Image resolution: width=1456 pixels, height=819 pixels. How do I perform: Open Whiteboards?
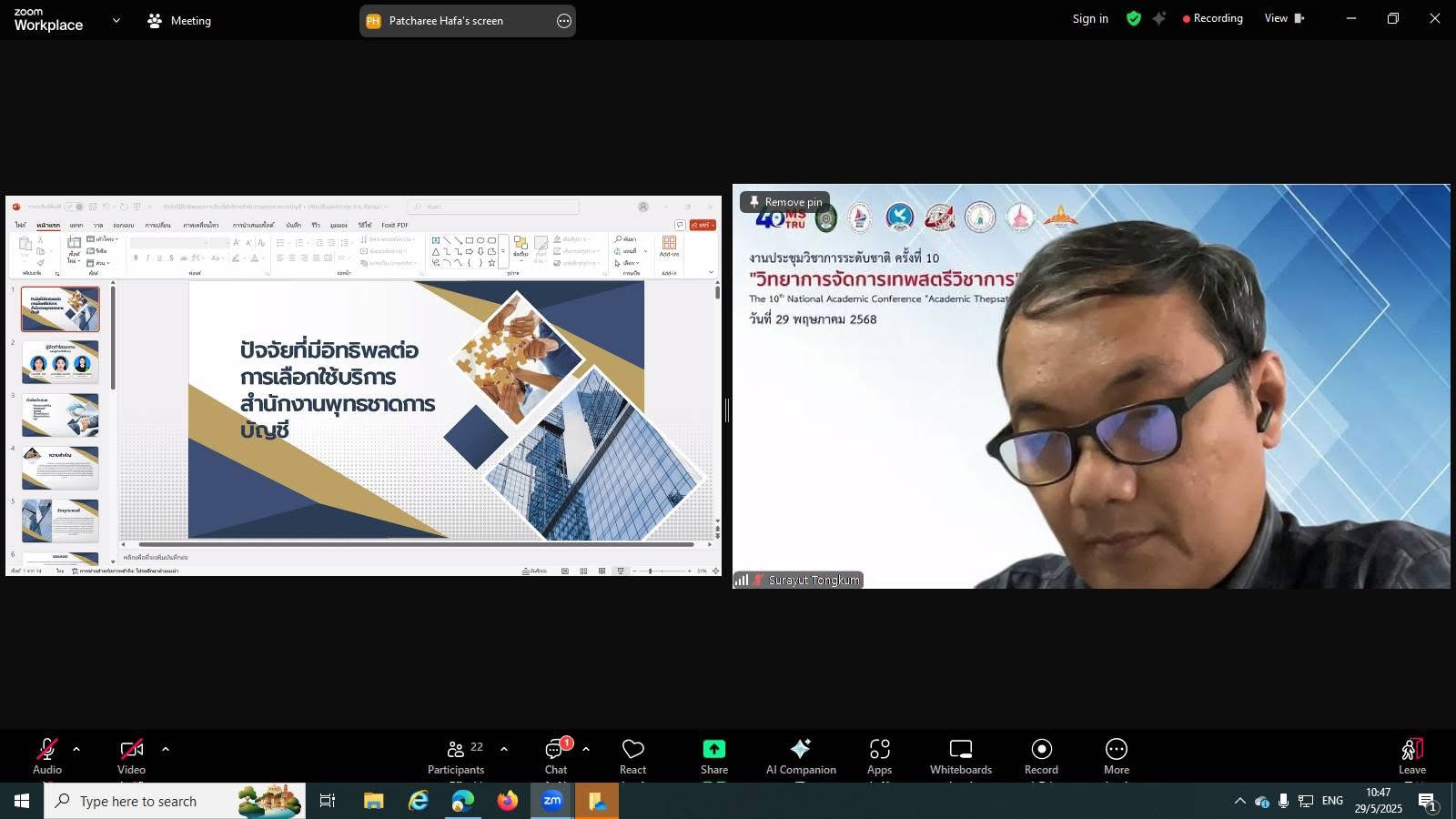(x=961, y=756)
